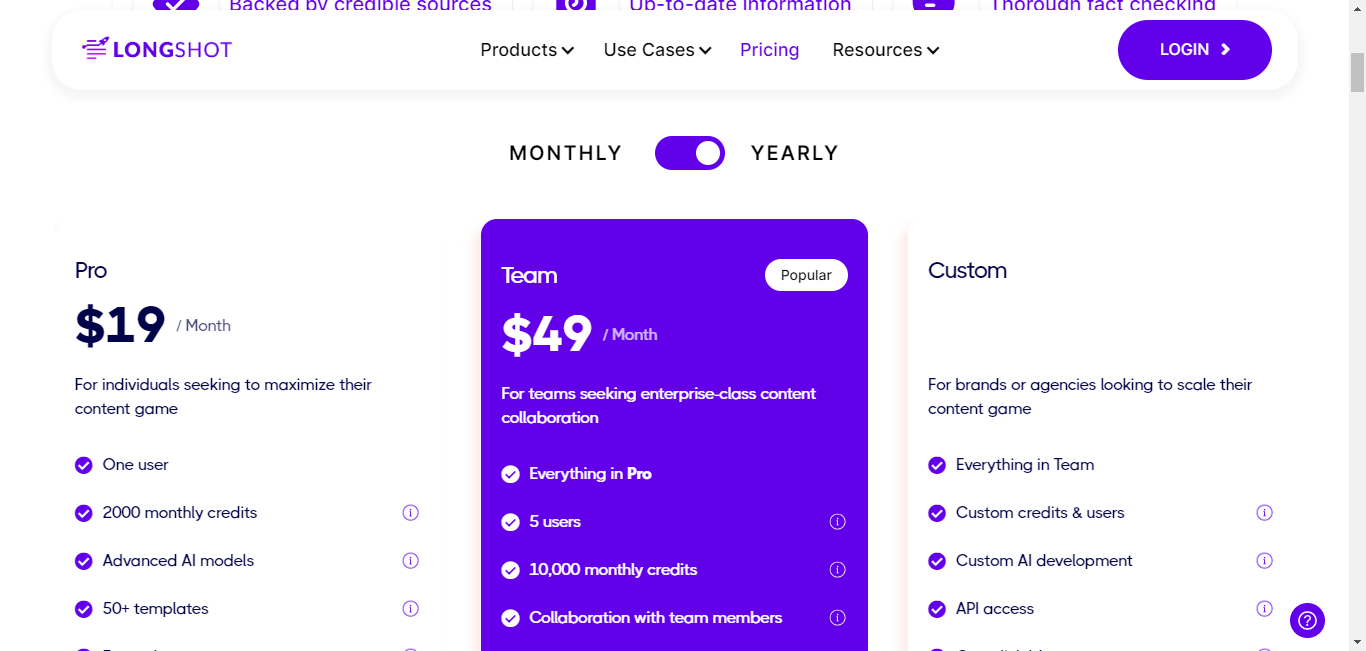The height and width of the screenshot is (651, 1366).
Task: Open info icon for Custom AI development
Action: click(x=1264, y=561)
